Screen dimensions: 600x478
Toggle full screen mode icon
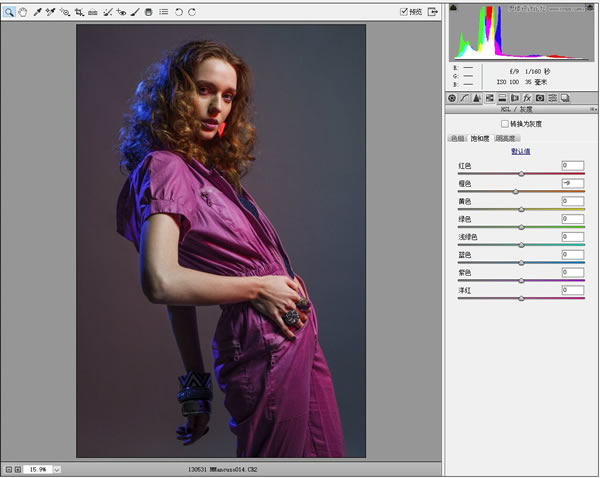coord(432,12)
